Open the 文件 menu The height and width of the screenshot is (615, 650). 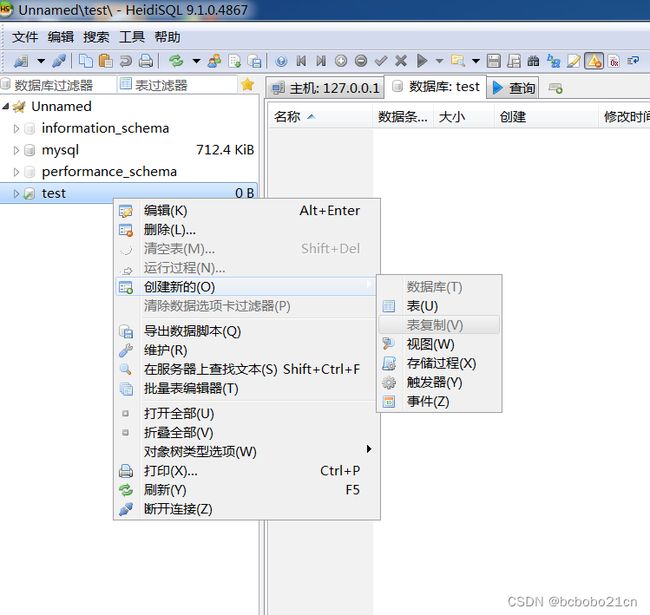(25, 37)
